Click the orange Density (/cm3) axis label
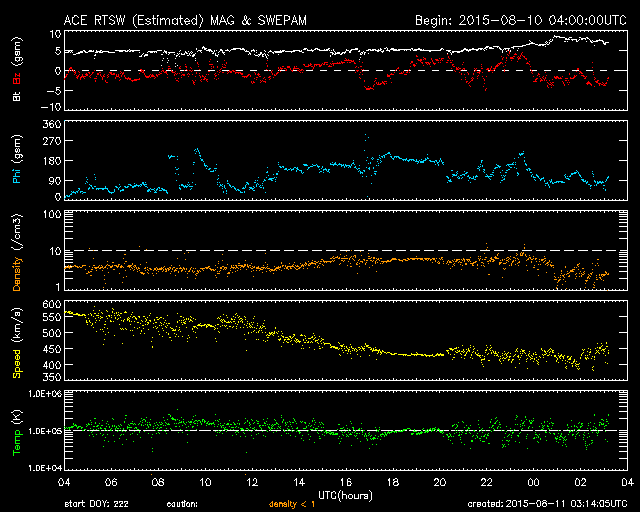The height and width of the screenshot is (512, 640). coord(17,252)
